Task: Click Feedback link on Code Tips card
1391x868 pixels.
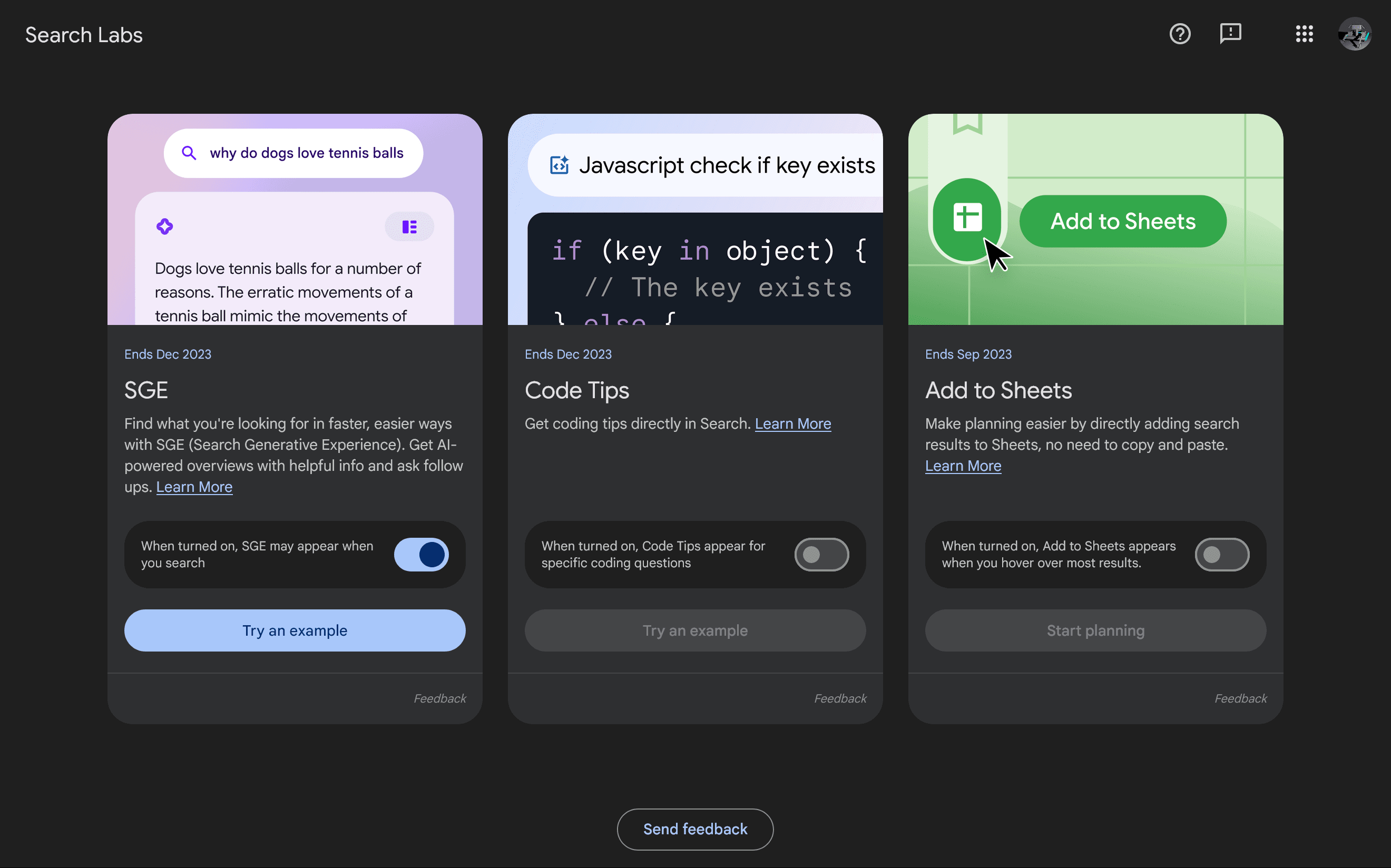Action: [840, 698]
